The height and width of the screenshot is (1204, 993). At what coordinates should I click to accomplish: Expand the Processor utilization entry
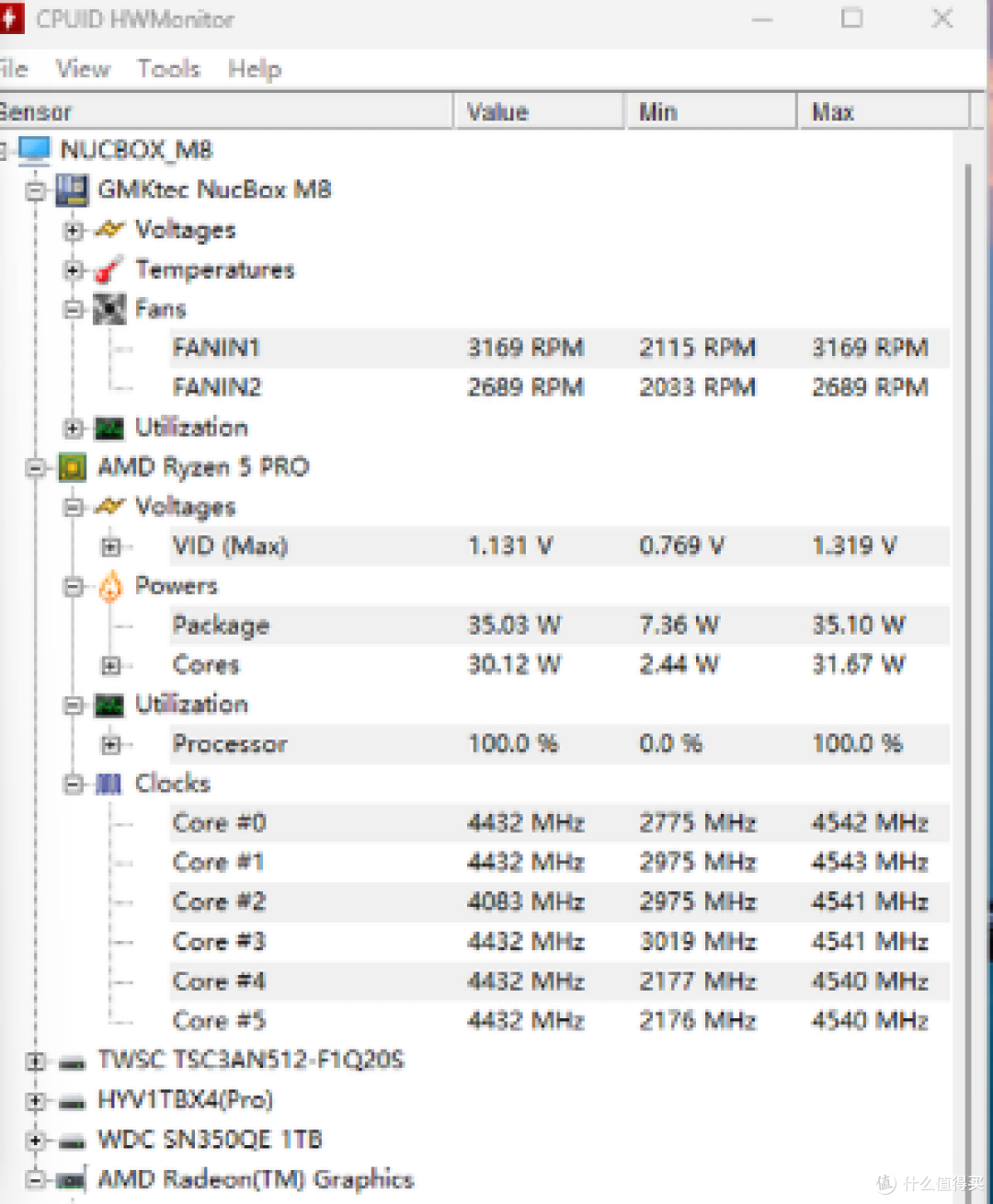pos(111,744)
